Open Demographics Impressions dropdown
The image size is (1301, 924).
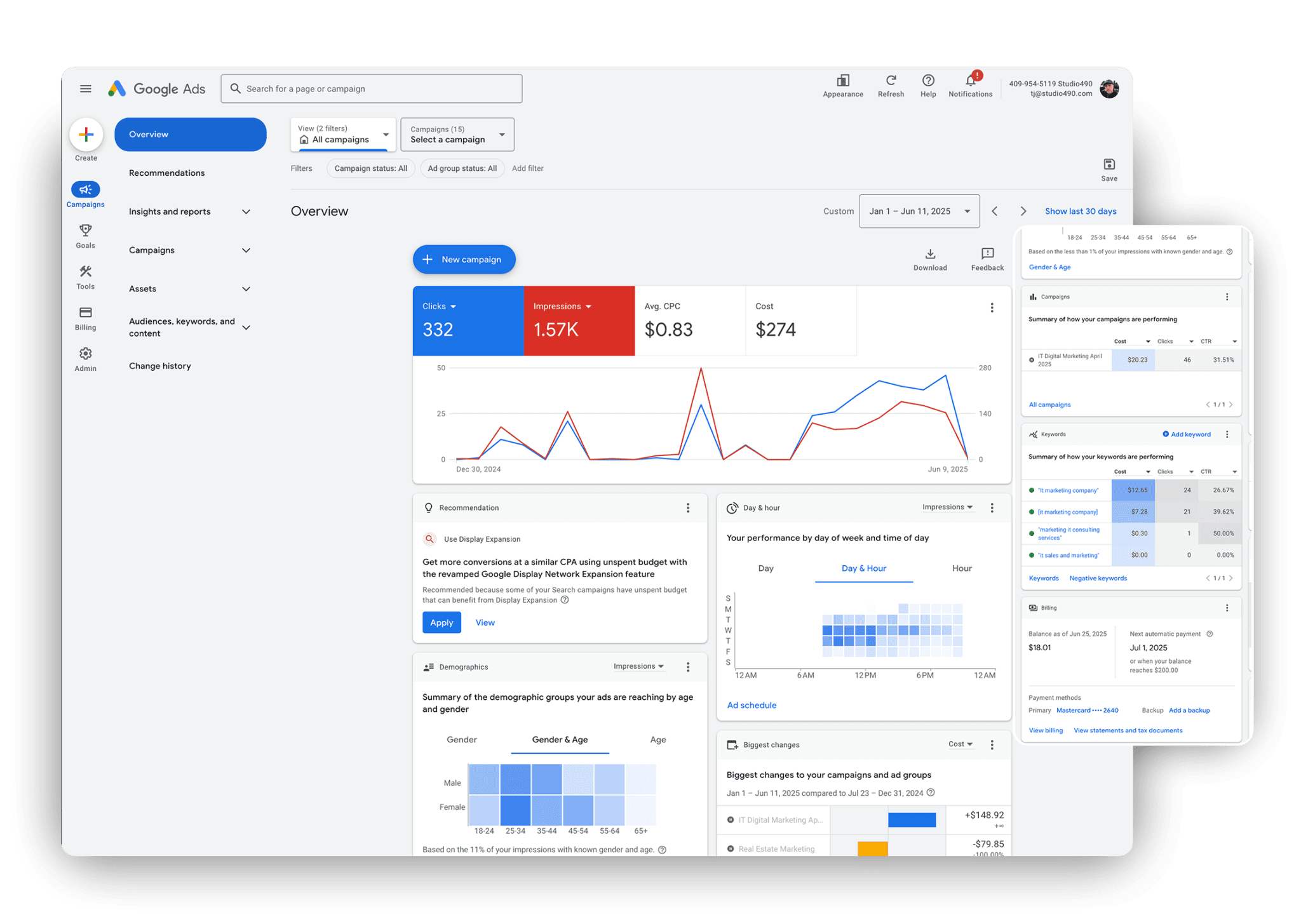click(x=638, y=666)
